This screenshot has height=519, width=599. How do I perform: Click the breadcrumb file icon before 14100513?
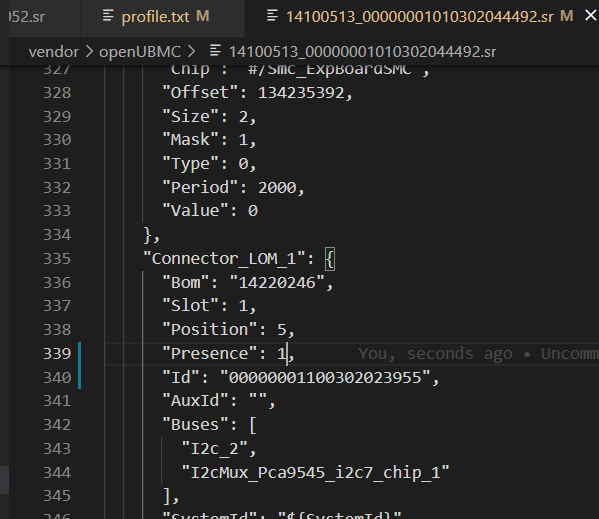coord(215,50)
